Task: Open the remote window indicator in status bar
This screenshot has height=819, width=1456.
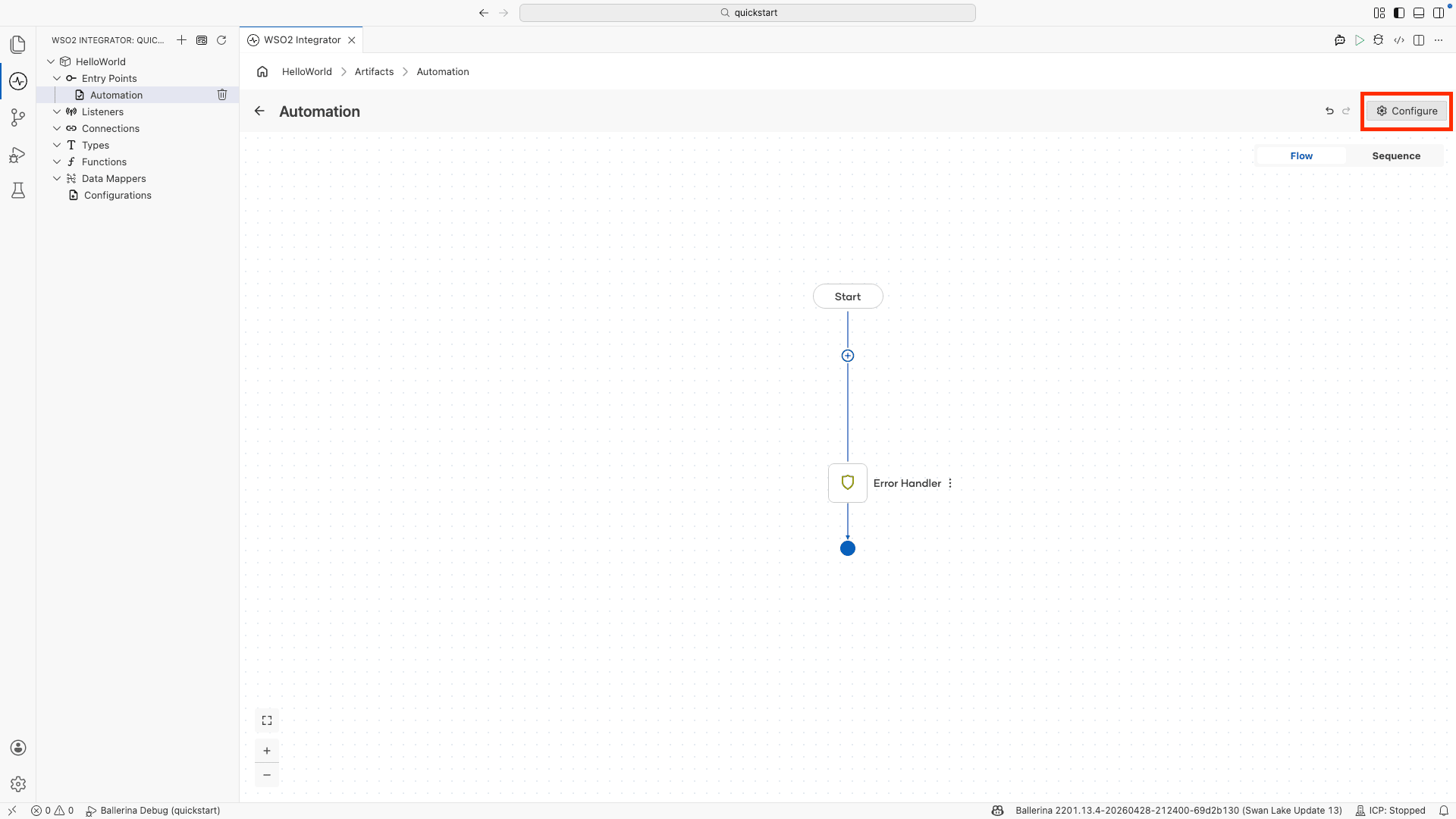Action: click(x=12, y=811)
